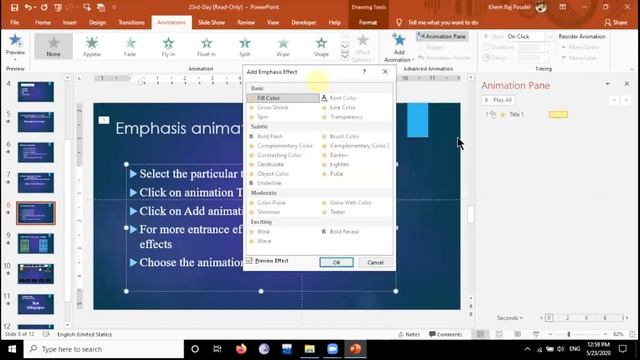Open the Design tab
This screenshot has height=360, width=640.
point(97,22)
